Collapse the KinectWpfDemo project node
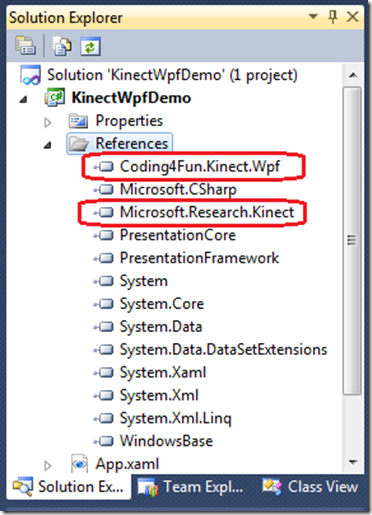Image resolution: width=372 pixels, height=515 pixels. point(23,99)
